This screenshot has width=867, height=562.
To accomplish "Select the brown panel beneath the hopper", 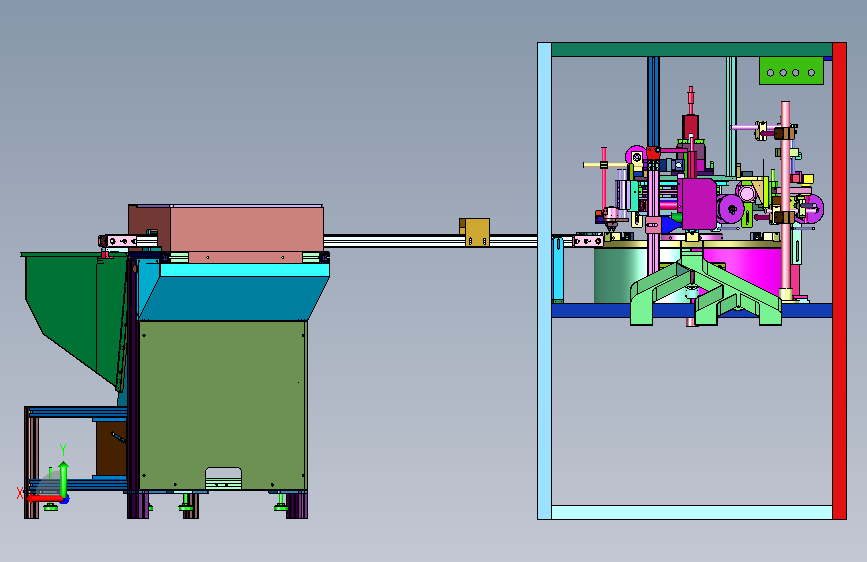I will coord(111,448).
